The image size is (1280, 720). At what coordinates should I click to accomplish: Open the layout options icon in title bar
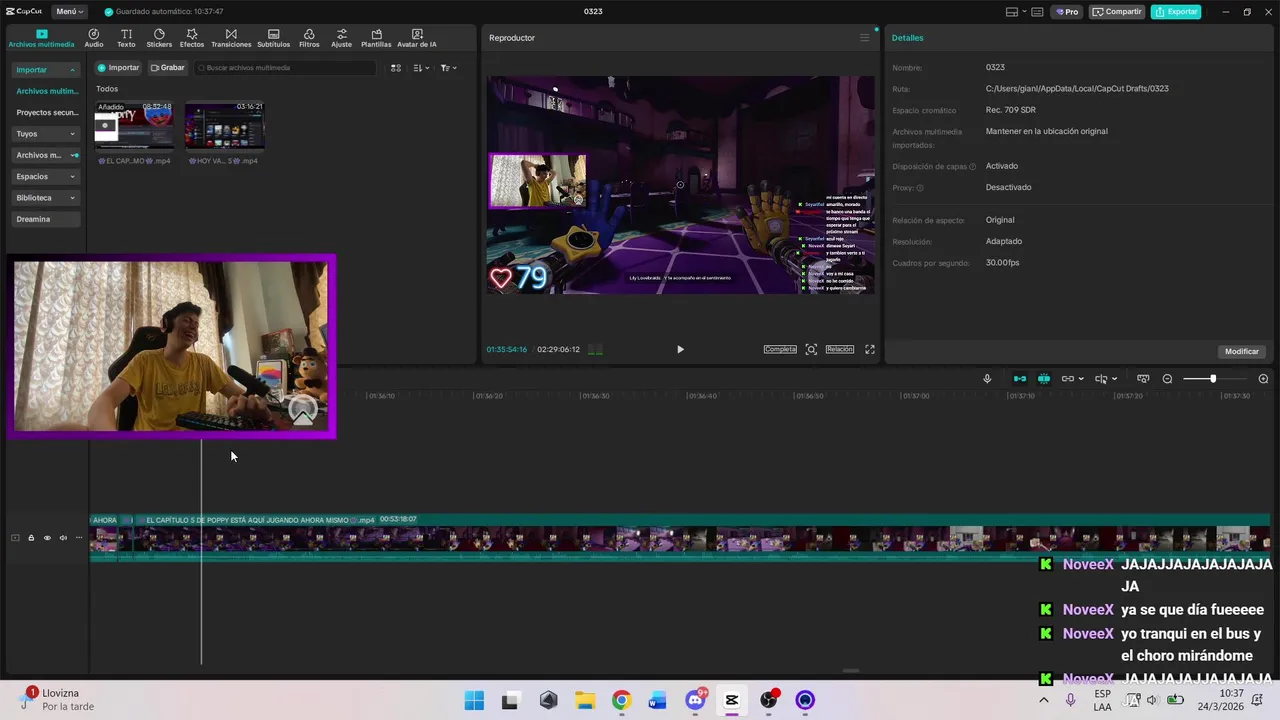tap(1015, 12)
